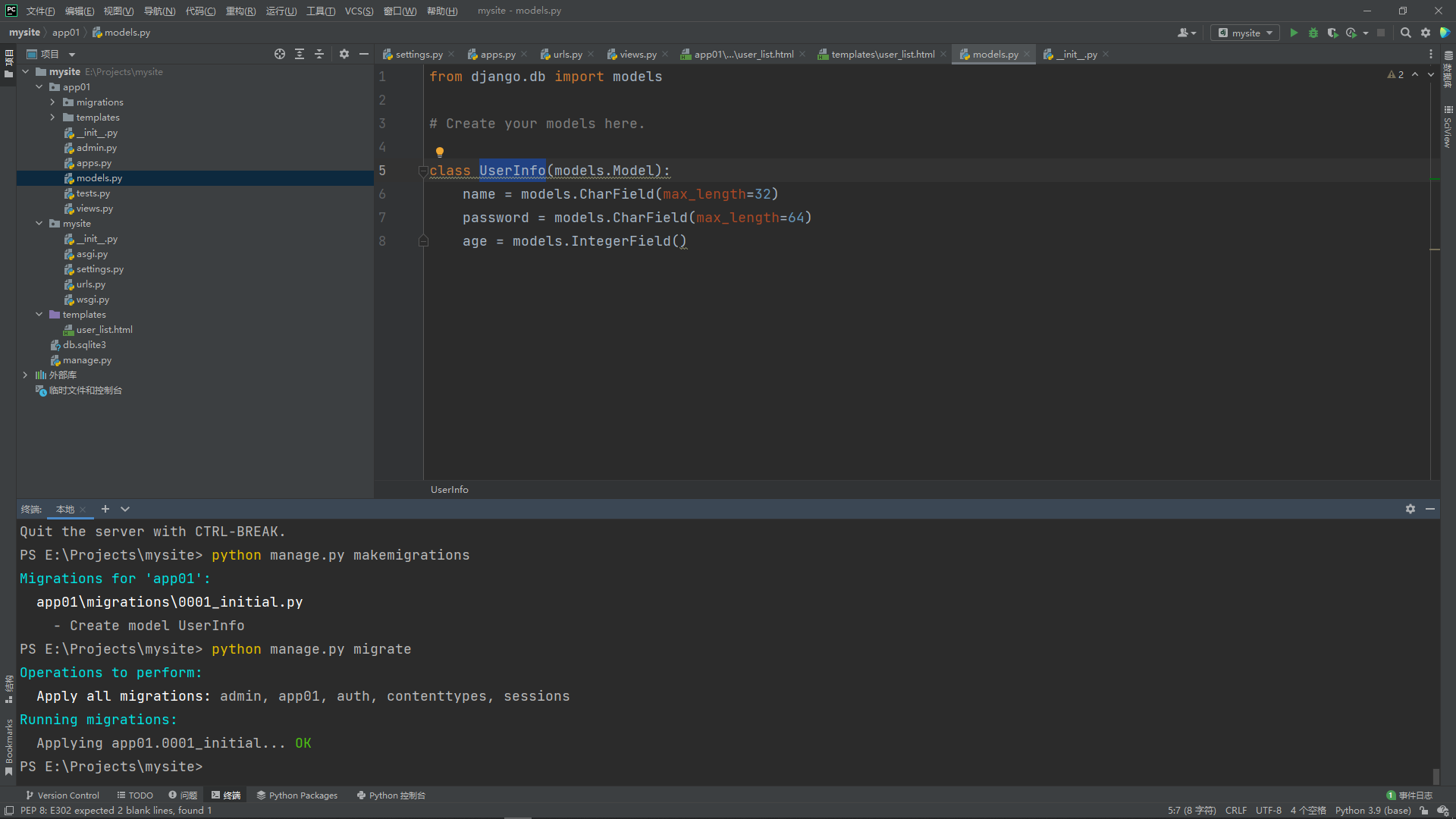Click the intention light bulb in editor
This screenshot has width=1456, height=819.
click(440, 152)
